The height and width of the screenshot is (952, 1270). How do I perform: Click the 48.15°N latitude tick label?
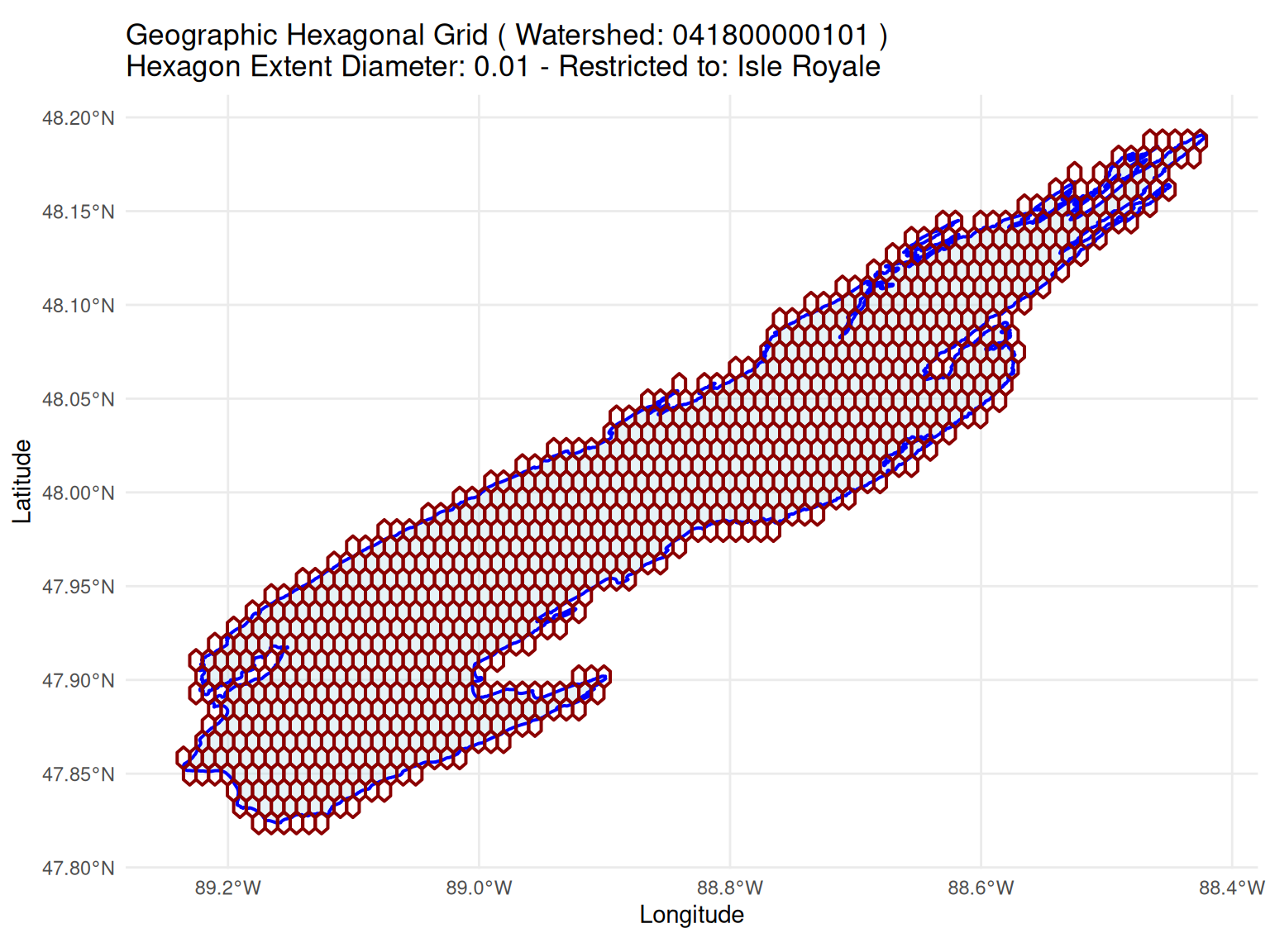(79, 212)
